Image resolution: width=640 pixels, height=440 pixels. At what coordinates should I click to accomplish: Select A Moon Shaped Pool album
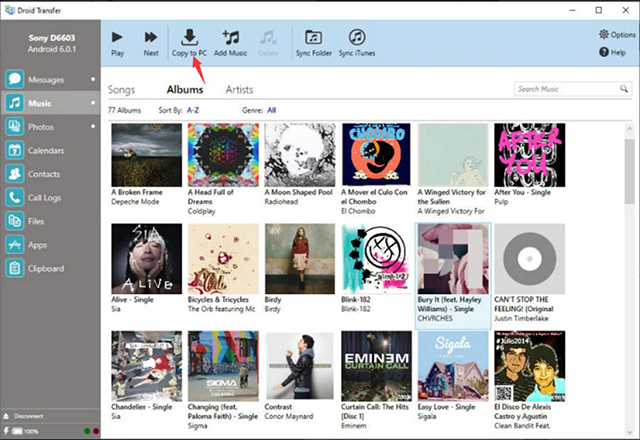[x=300, y=155]
